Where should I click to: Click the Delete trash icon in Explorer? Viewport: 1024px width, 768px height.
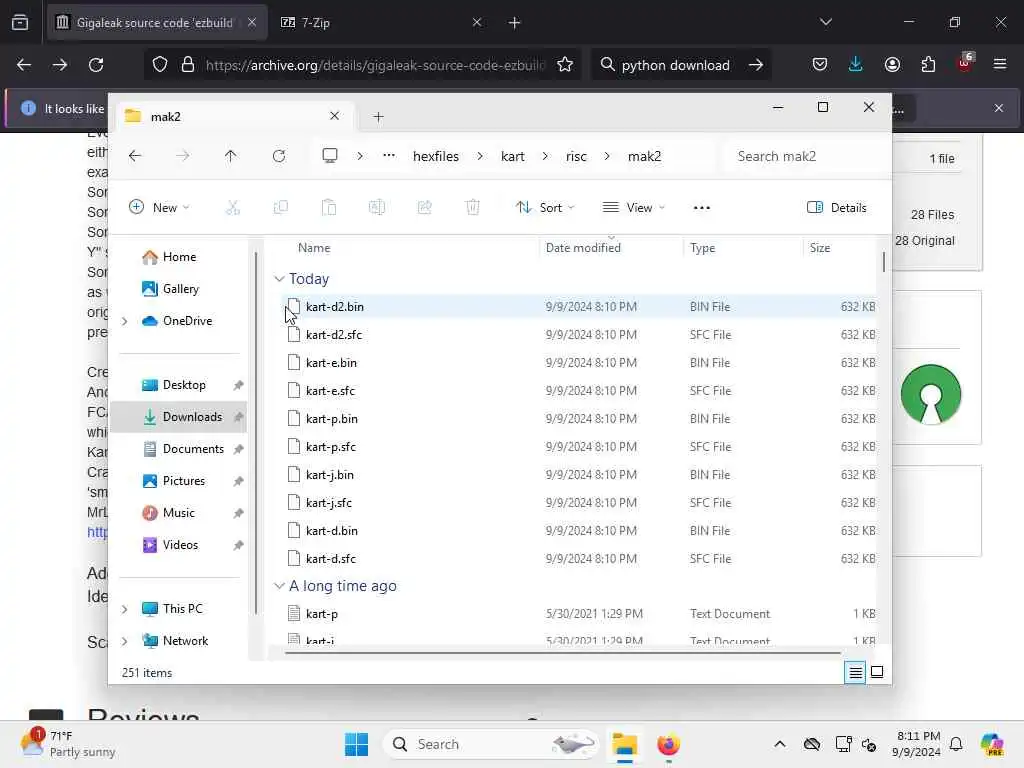(x=473, y=208)
